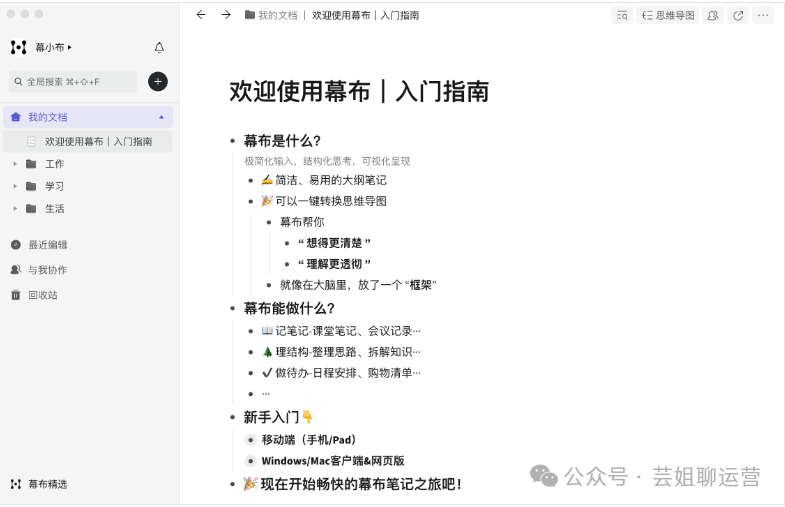Open notifications bell icon
This screenshot has width=785, height=507.
[159, 48]
